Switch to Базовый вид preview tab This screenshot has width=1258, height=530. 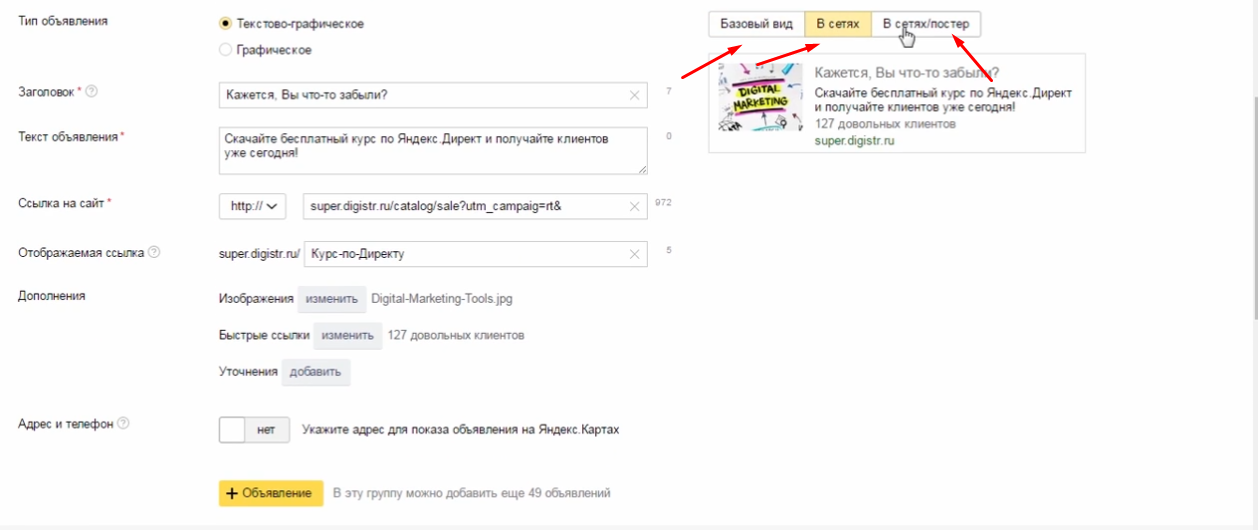click(756, 24)
